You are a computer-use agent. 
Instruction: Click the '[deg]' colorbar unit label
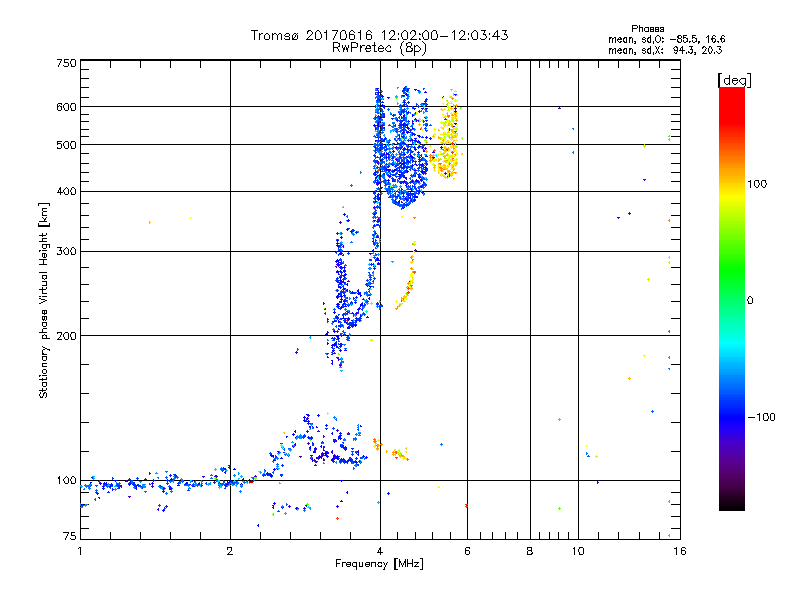734,80
